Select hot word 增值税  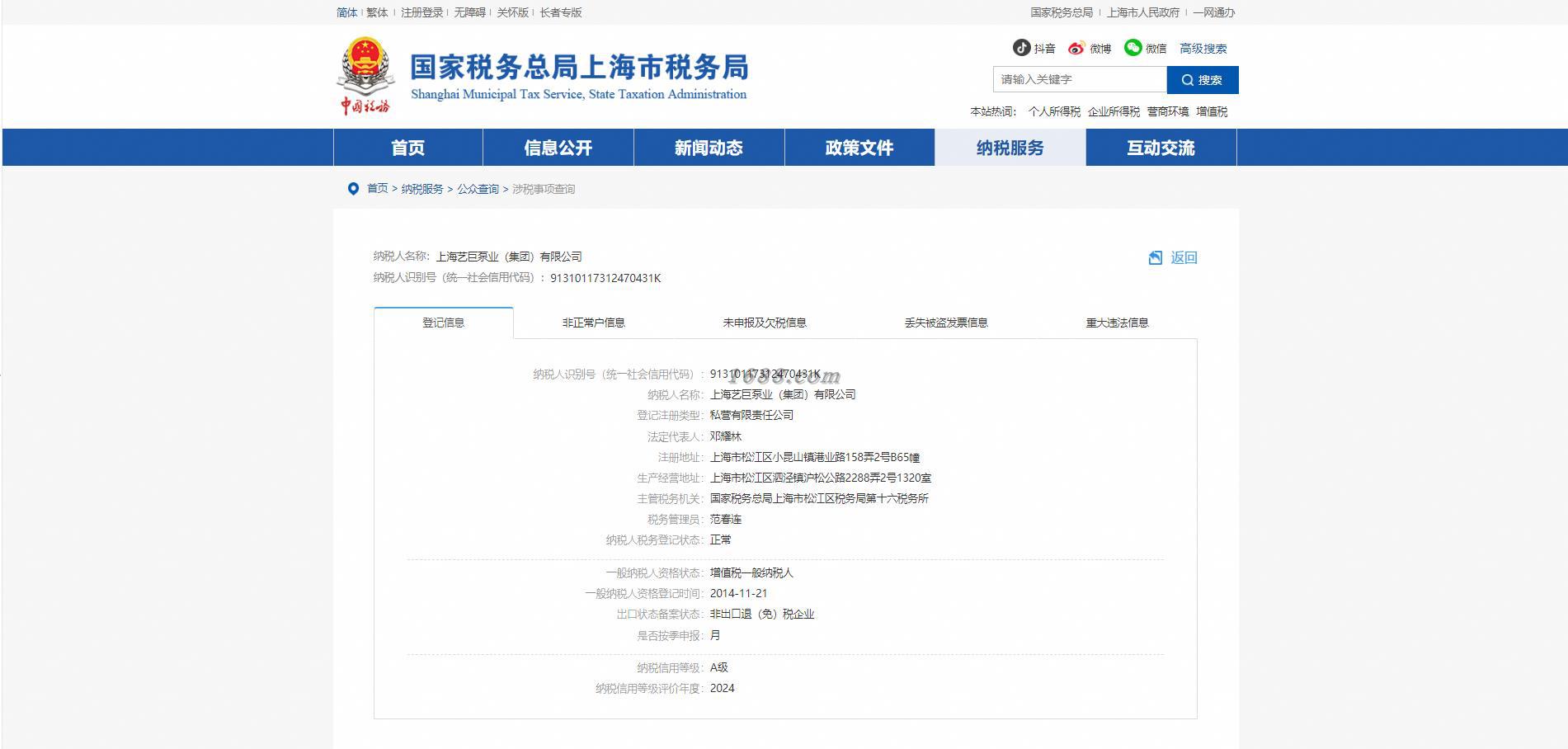(x=1212, y=111)
